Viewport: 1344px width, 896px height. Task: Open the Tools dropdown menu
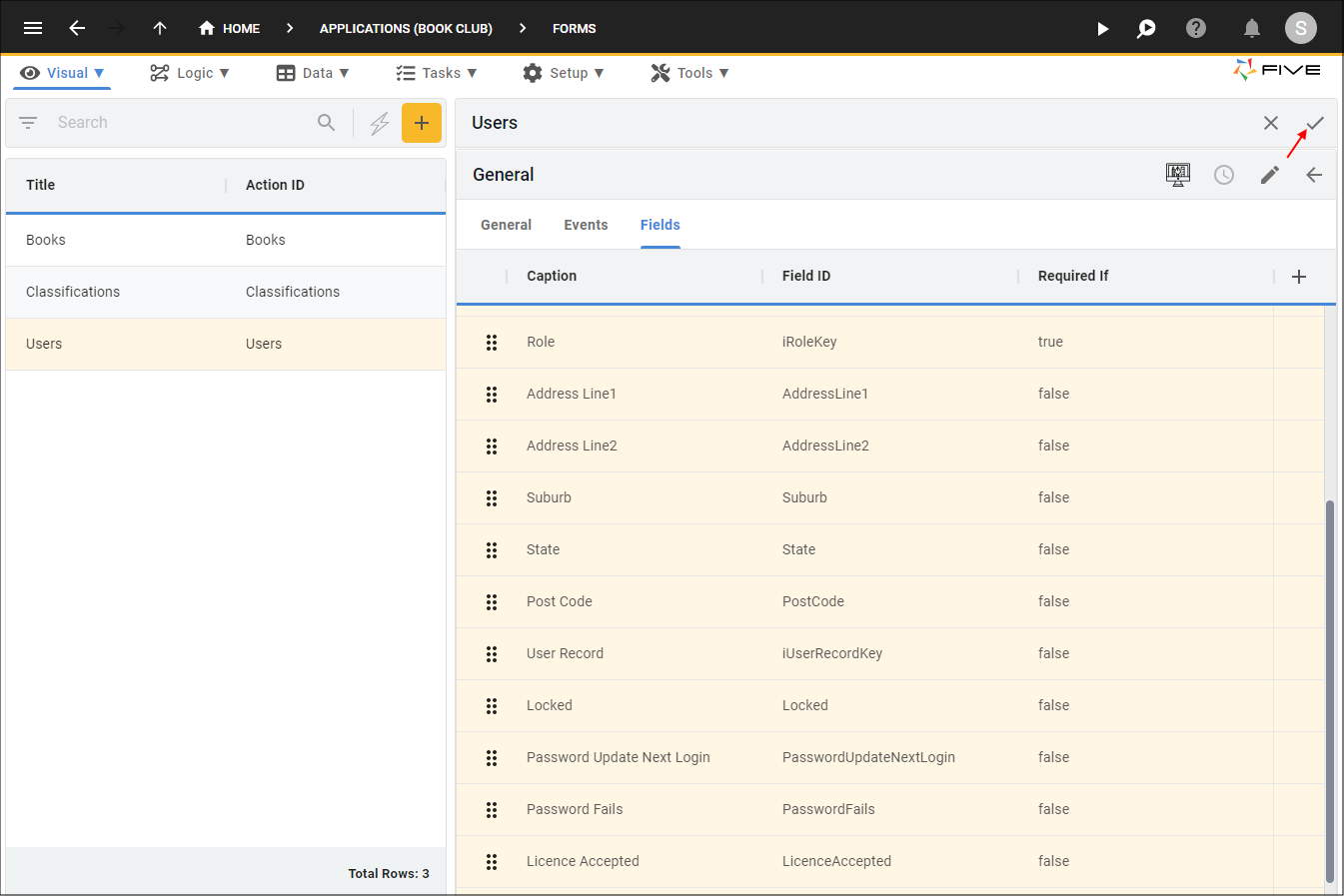689,73
